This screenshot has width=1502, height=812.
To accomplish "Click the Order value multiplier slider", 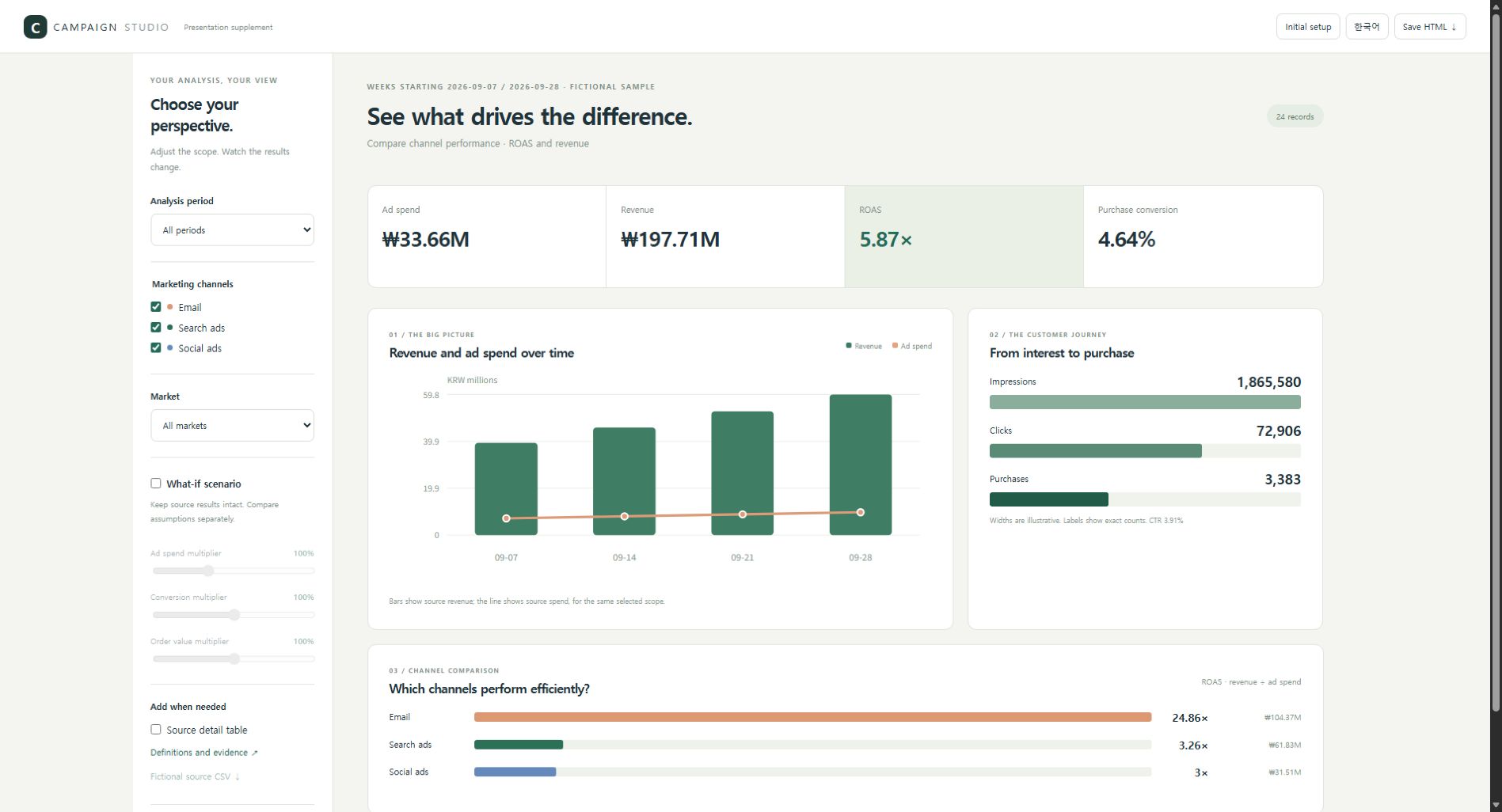I will [x=234, y=658].
